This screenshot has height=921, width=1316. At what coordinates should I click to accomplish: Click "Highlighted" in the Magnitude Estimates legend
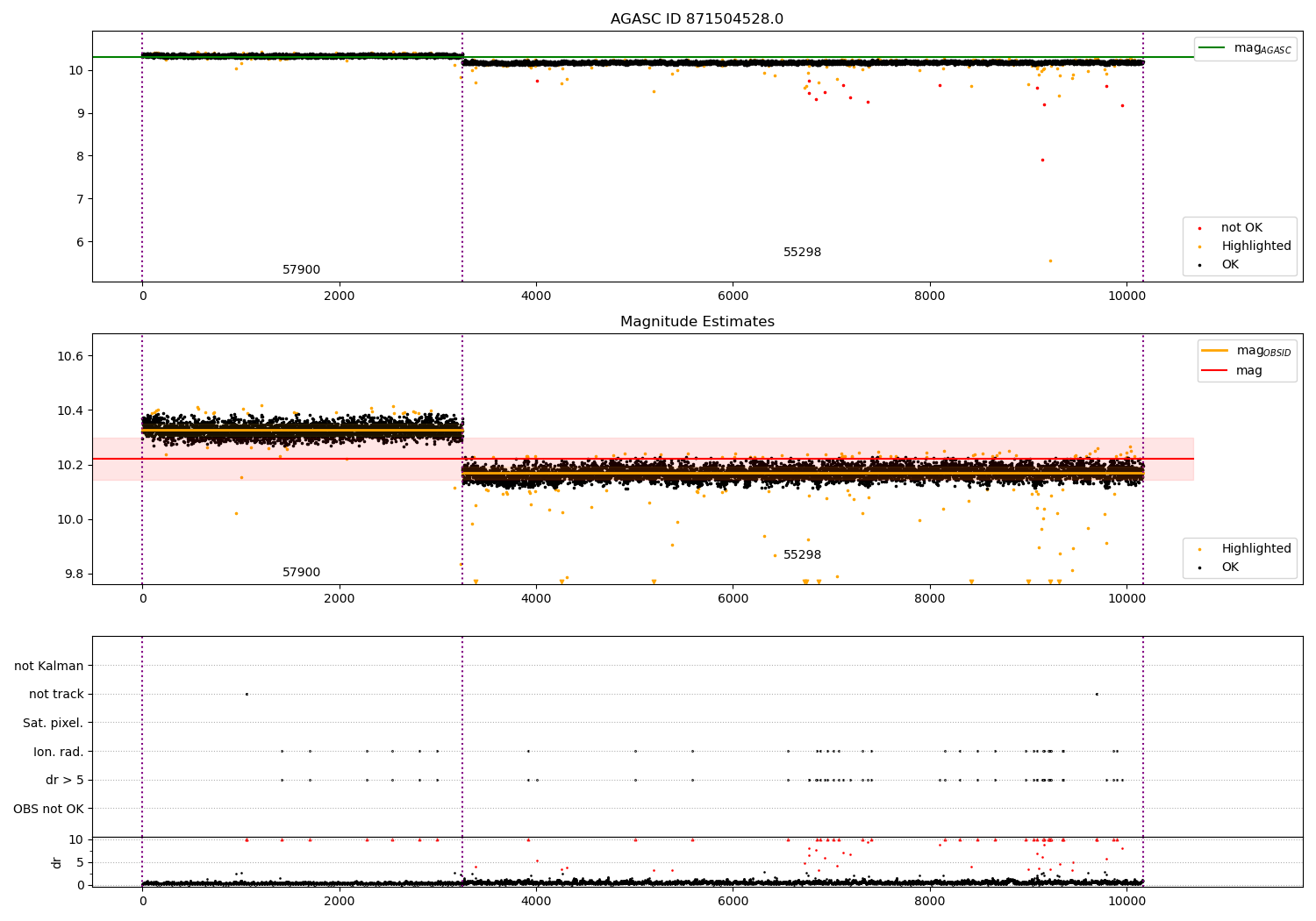1256,549
